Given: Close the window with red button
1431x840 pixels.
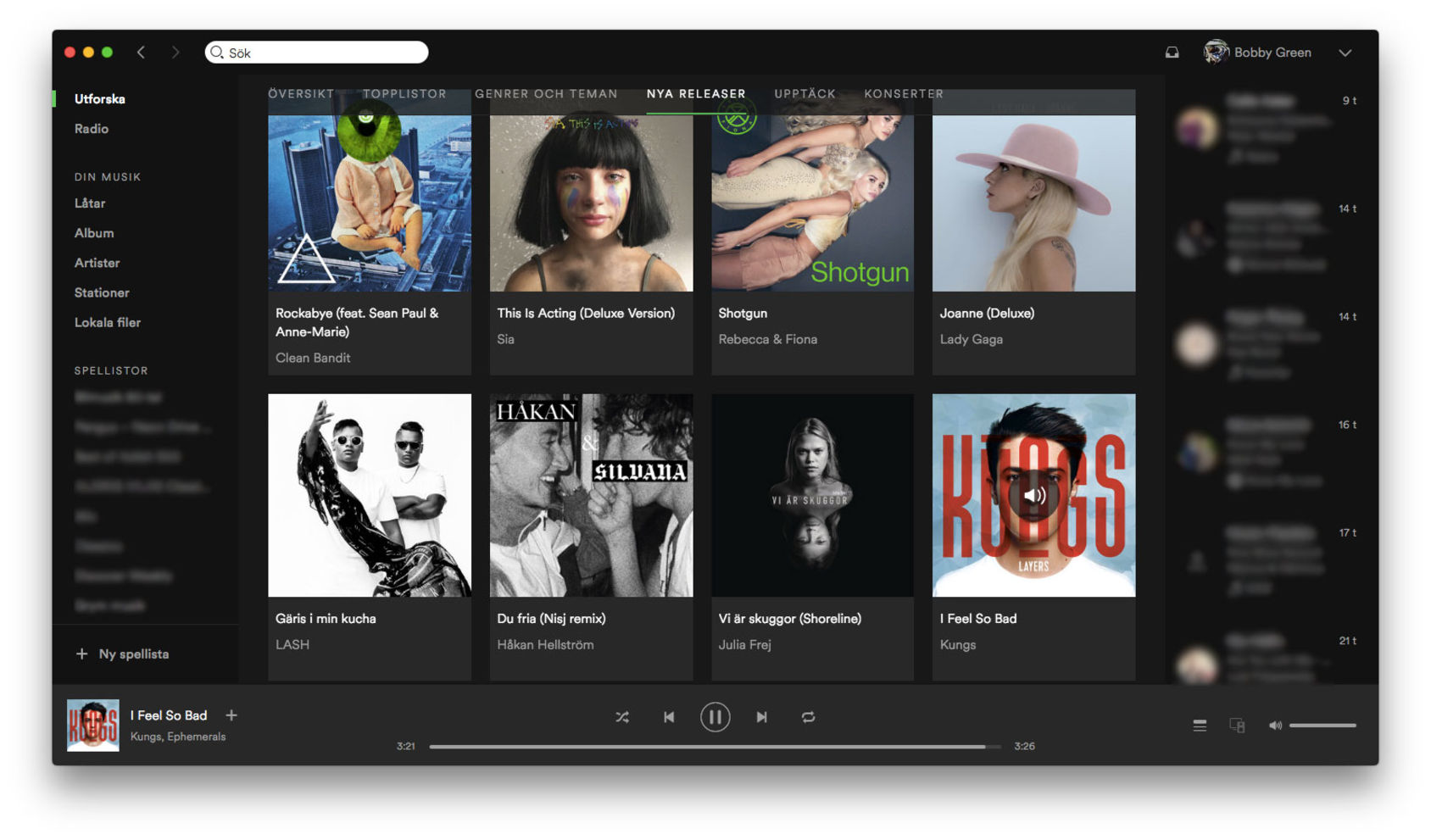Looking at the screenshot, I should point(70,53).
